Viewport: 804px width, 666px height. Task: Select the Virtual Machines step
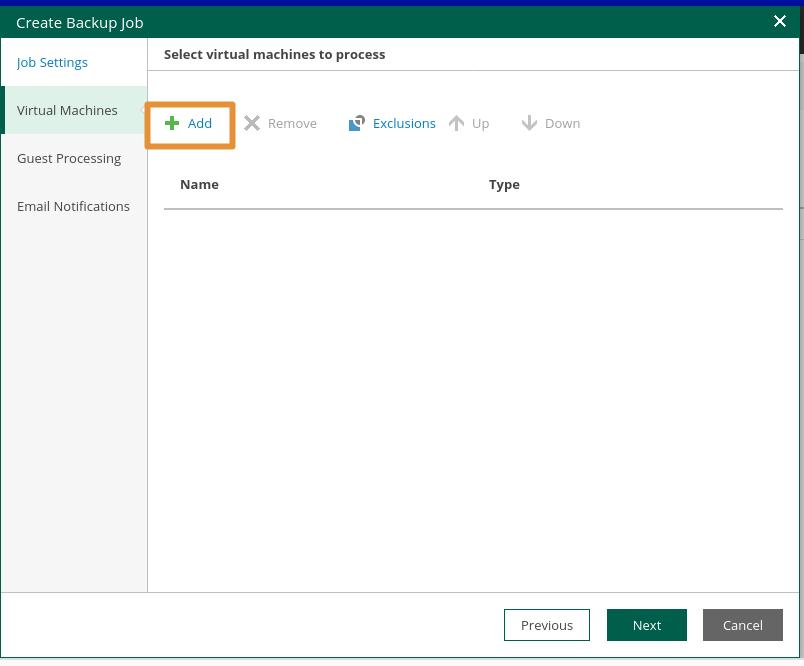[x=67, y=110]
